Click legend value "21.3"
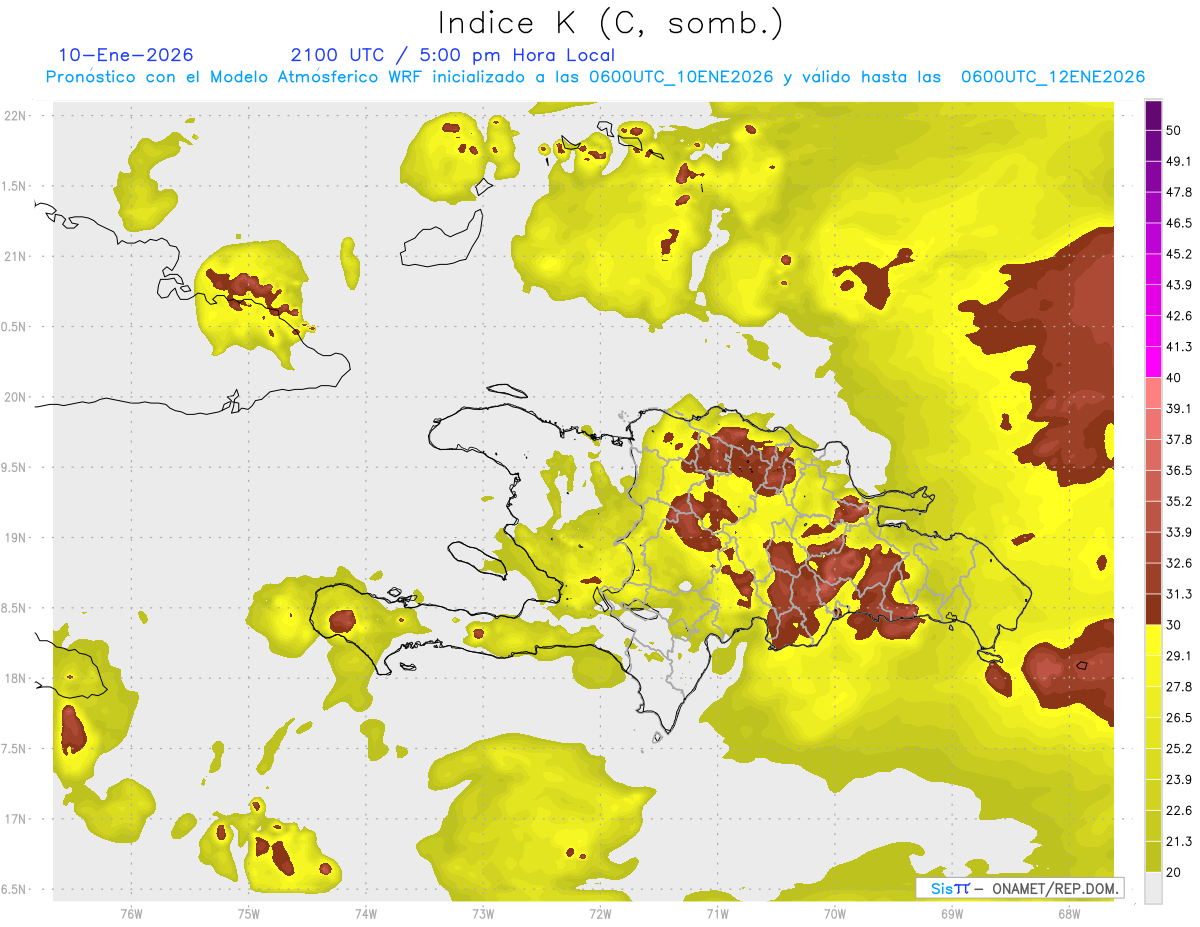Image resolution: width=1200 pixels, height=927 pixels. coord(1179,842)
